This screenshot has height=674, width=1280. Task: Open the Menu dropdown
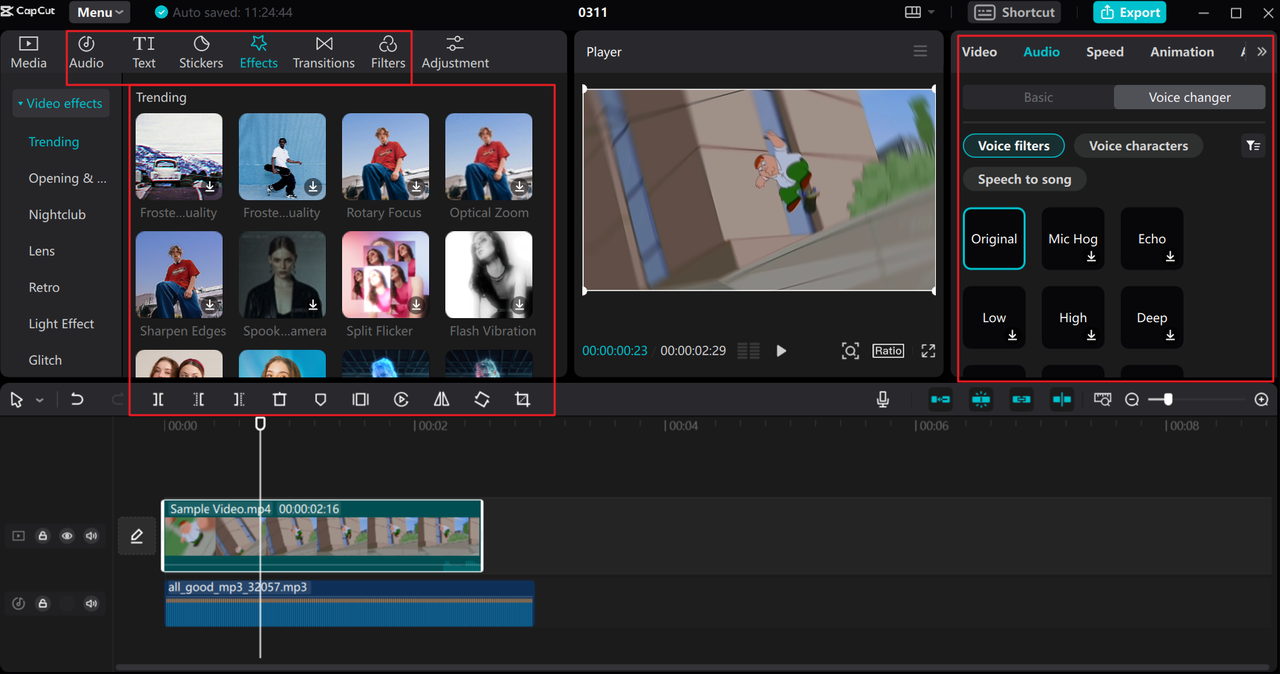pyautogui.click(x=99, y=12)
